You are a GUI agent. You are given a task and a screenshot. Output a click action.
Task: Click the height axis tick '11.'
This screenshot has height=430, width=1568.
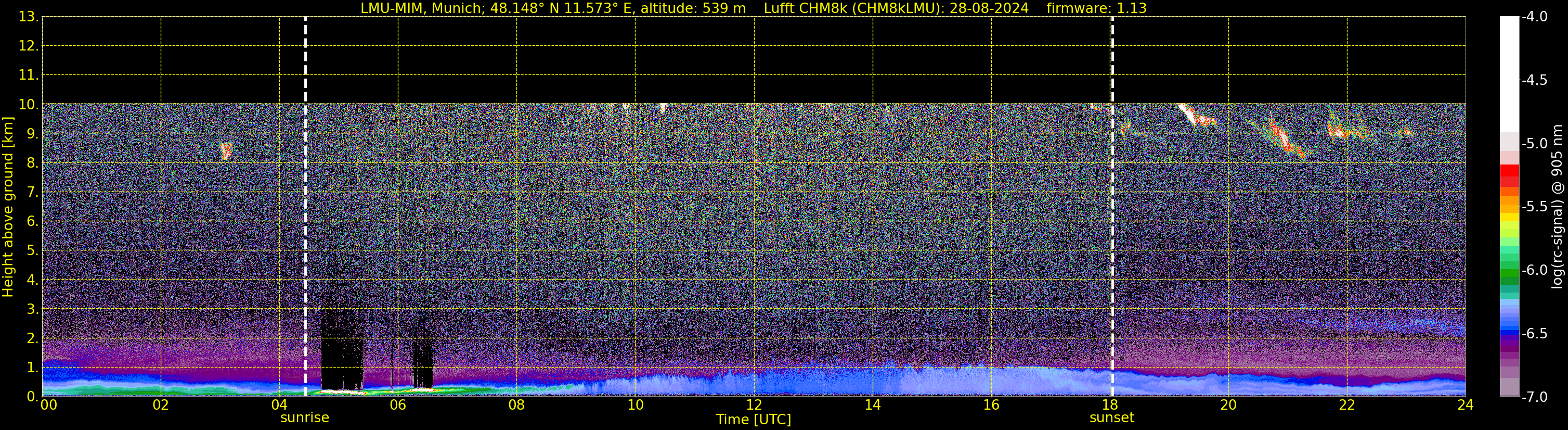(x=29, y=75)
